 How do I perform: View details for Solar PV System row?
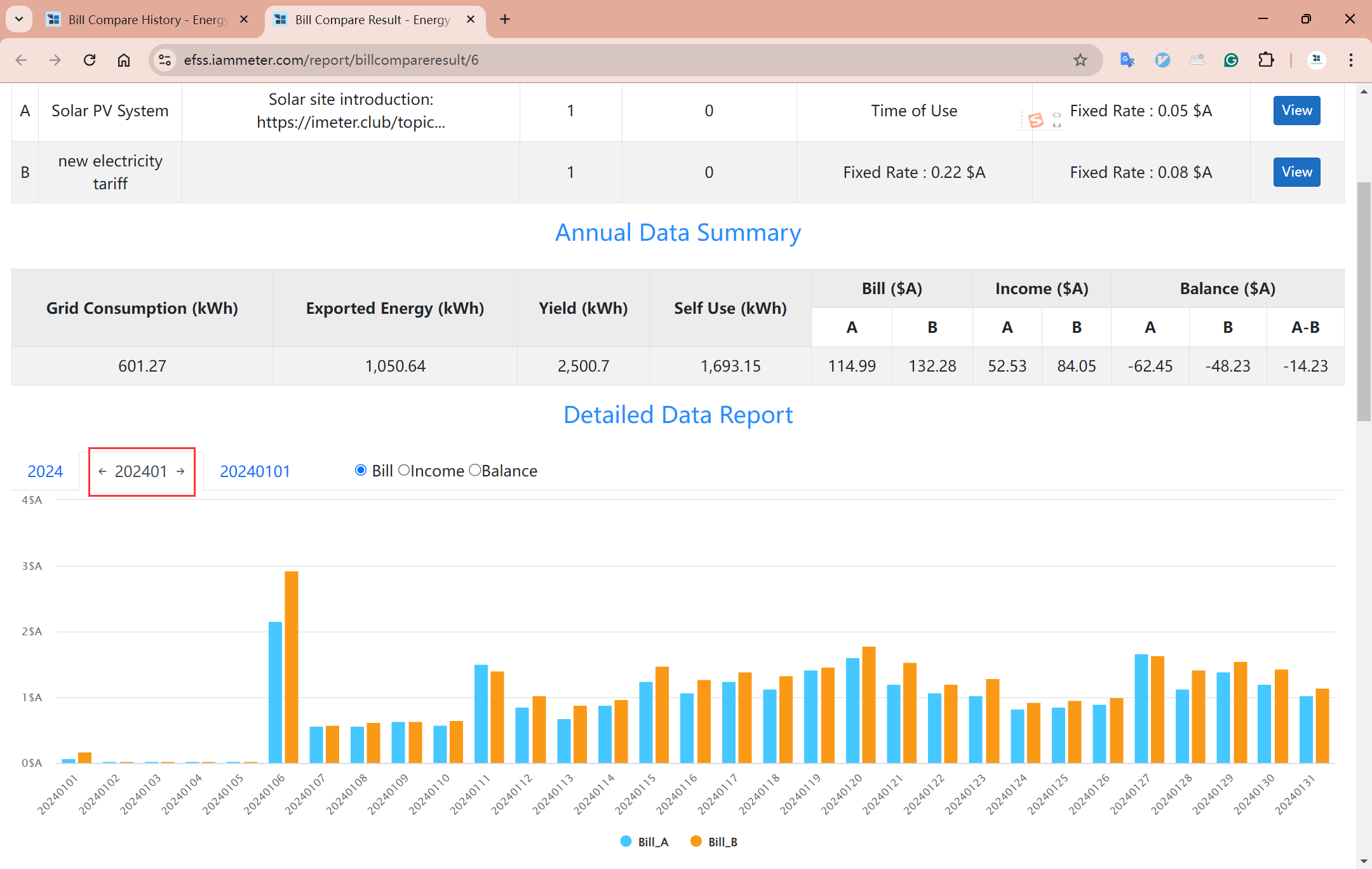click(1296, 111)
